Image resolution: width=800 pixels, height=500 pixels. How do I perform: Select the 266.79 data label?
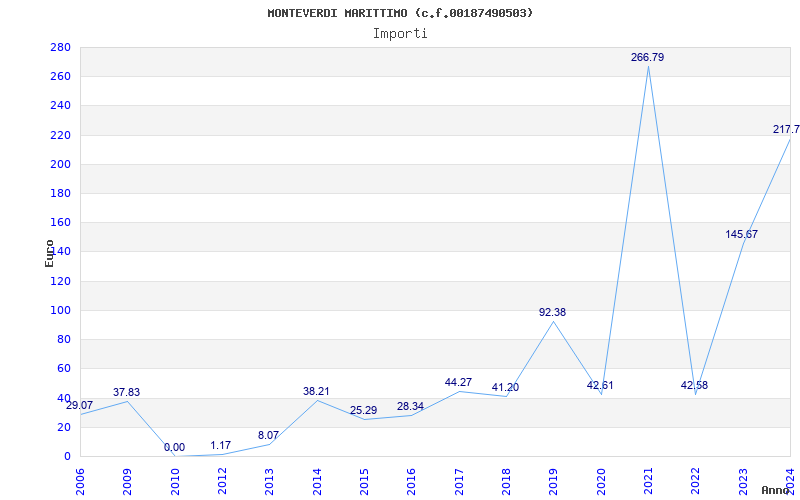tap(647, 58)
